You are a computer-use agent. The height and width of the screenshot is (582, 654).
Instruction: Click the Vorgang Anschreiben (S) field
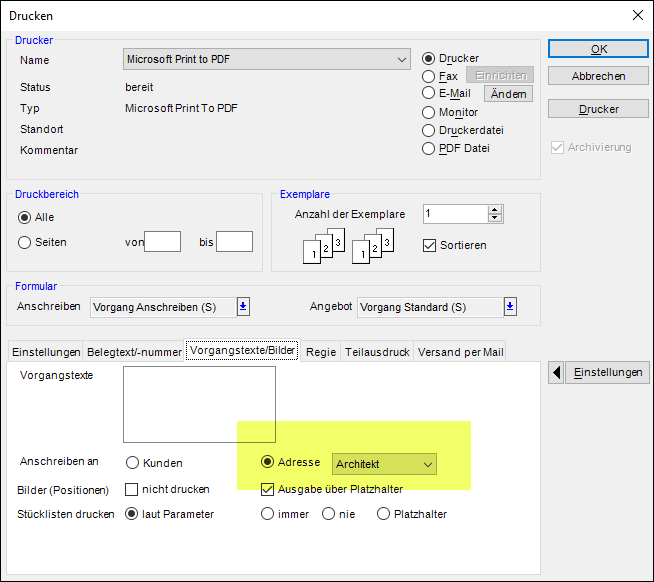point(164,307)
